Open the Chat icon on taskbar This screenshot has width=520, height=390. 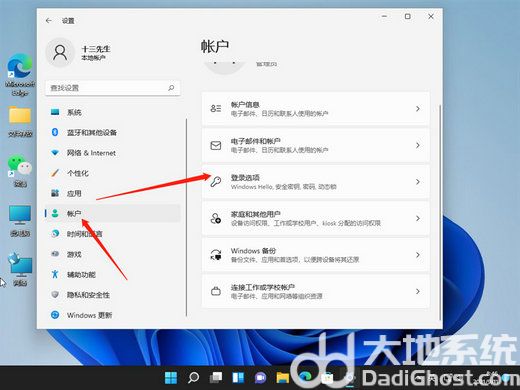point(261,378)
